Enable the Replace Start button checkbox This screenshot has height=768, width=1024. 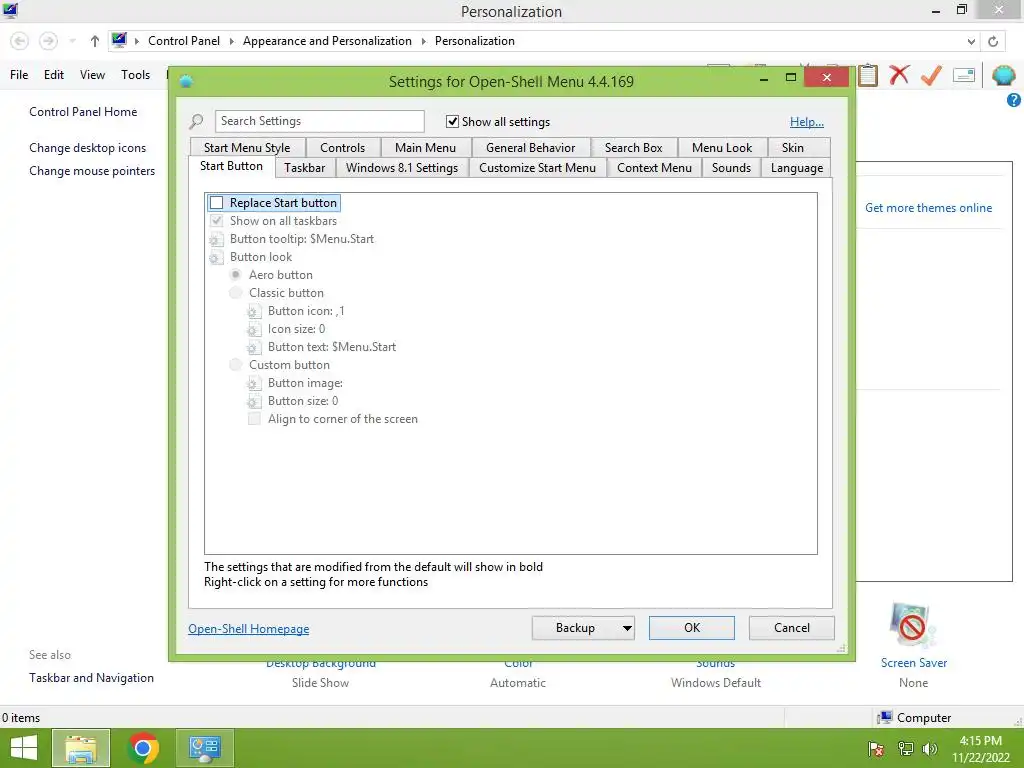216,203
